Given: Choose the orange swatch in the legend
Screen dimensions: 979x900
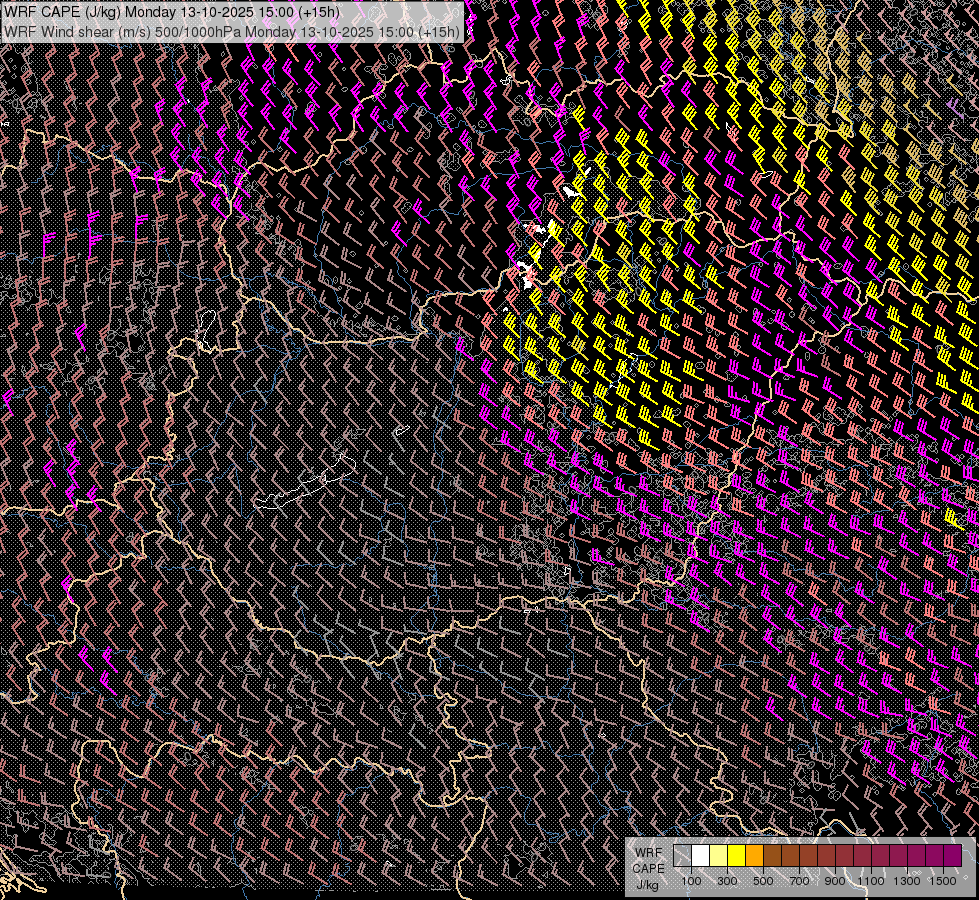Looking at the screenshot, I should [754, 856].
